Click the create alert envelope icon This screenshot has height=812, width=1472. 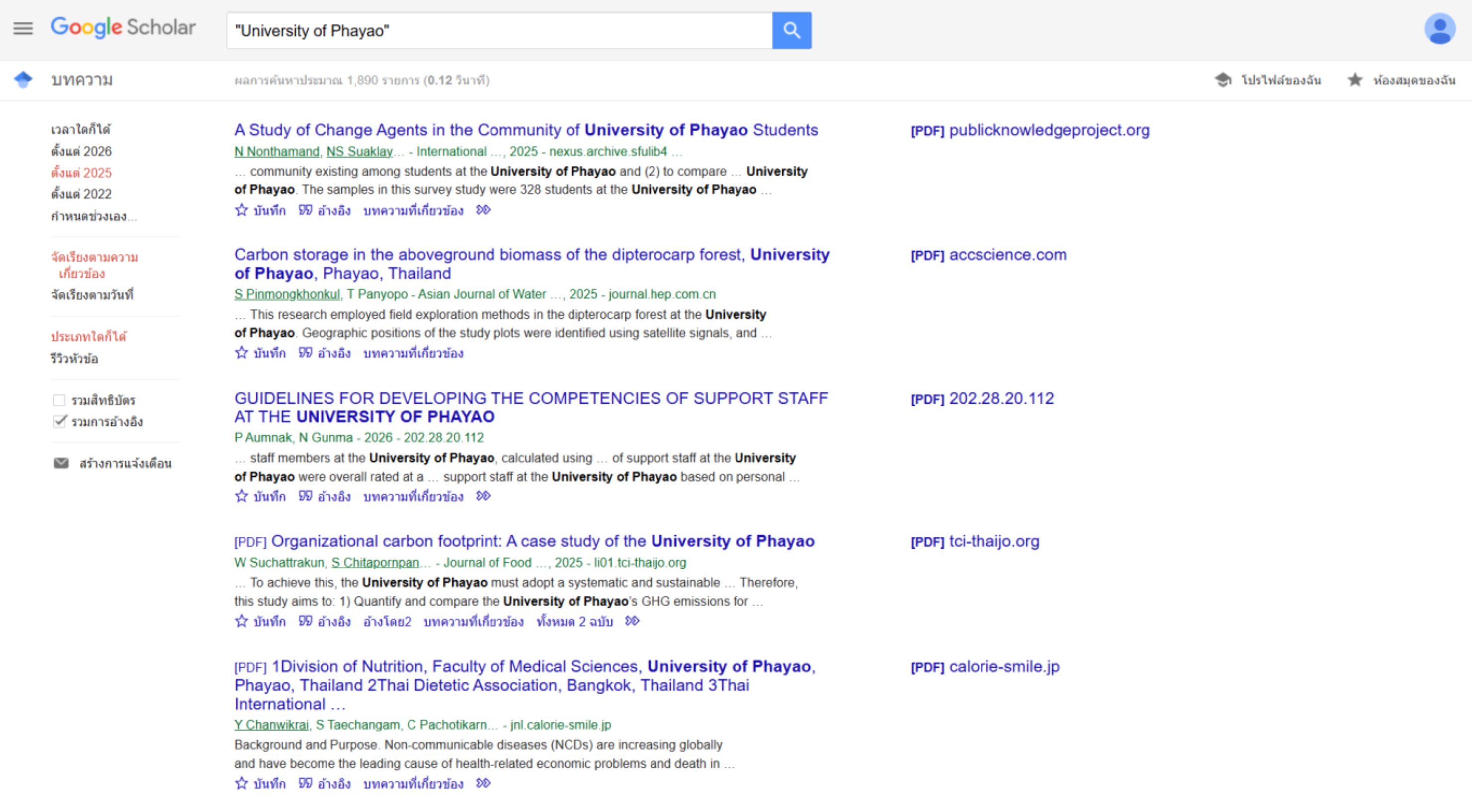coord(61,464)
